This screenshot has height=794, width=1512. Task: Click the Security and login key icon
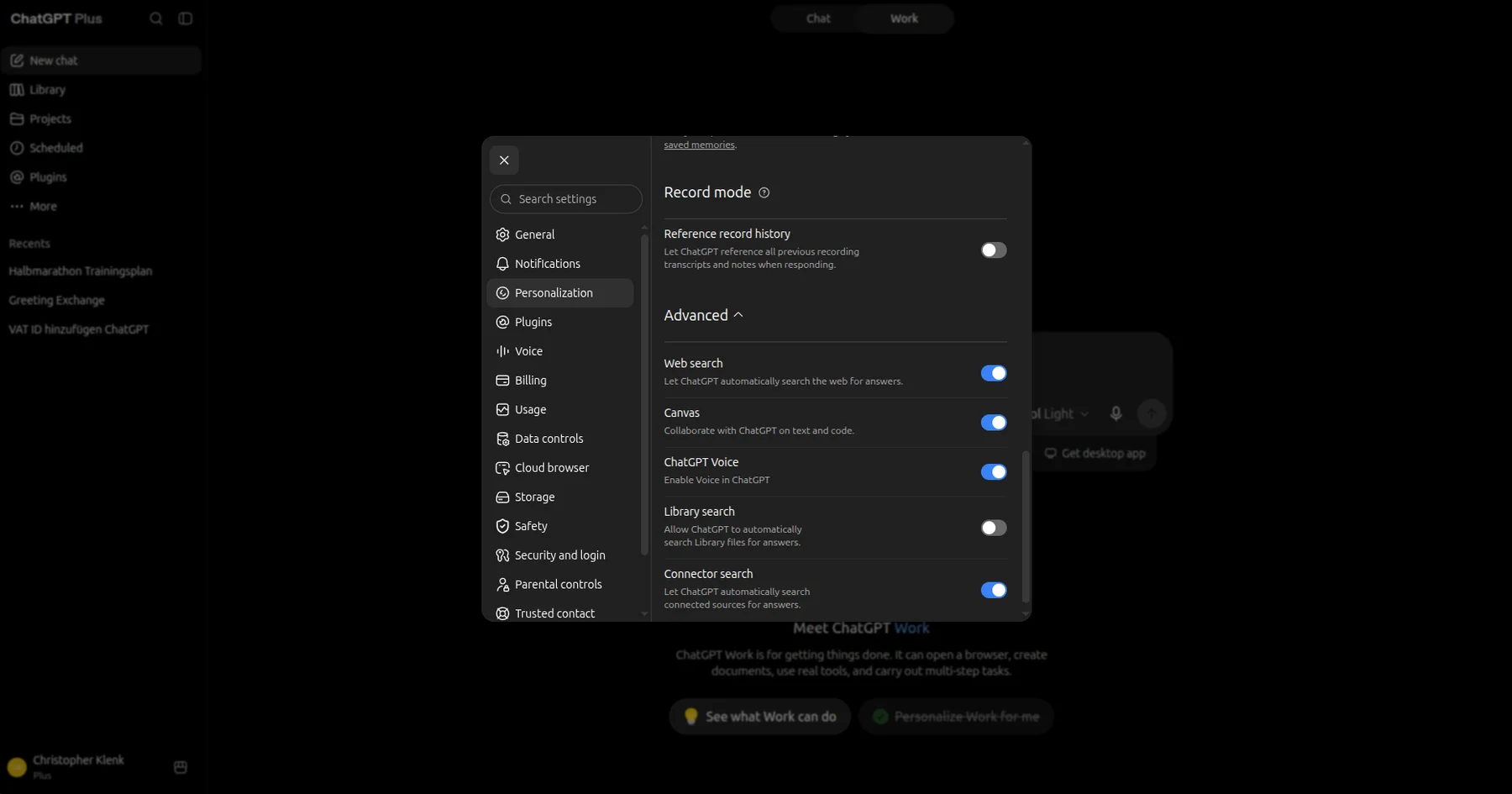pos(502,555)
